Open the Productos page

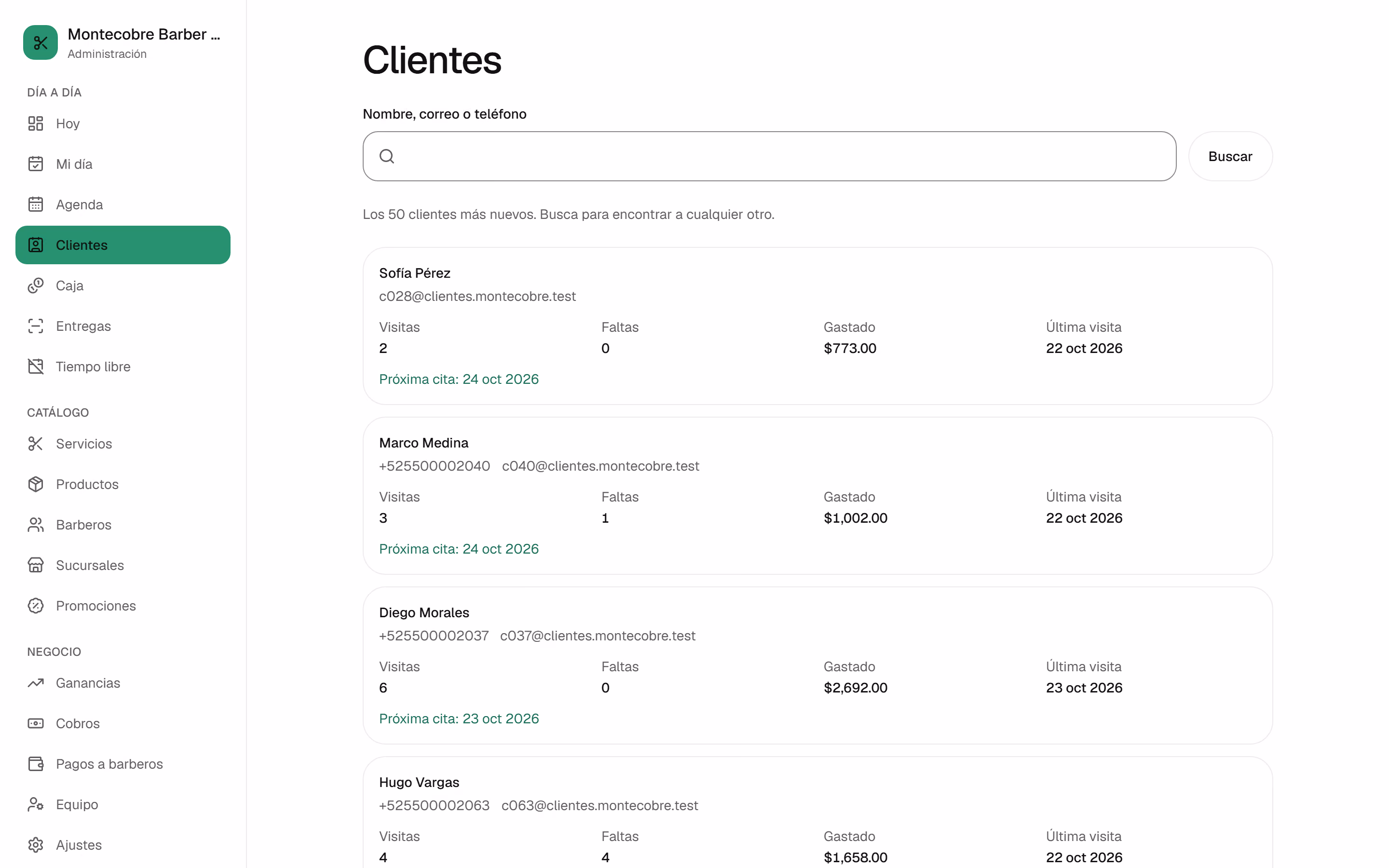tap(123, 484)
